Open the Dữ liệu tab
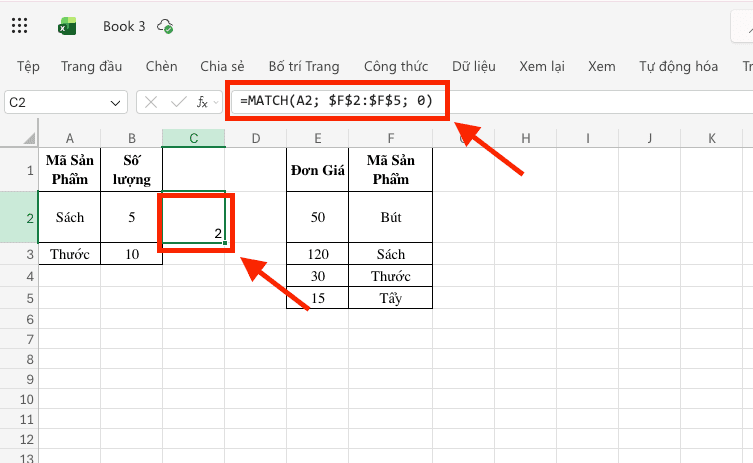Viewport: 753px width, 463px height. (474, 66)
